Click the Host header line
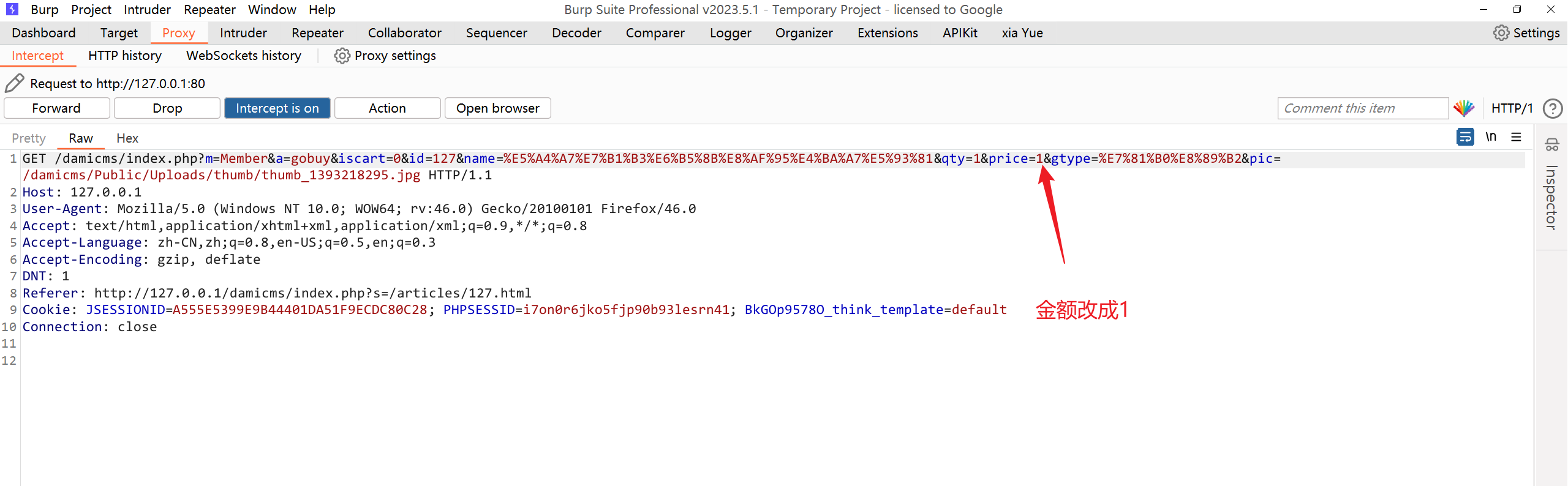The width and height of the screenshot is (1568, 486). [x=82, y=192]
